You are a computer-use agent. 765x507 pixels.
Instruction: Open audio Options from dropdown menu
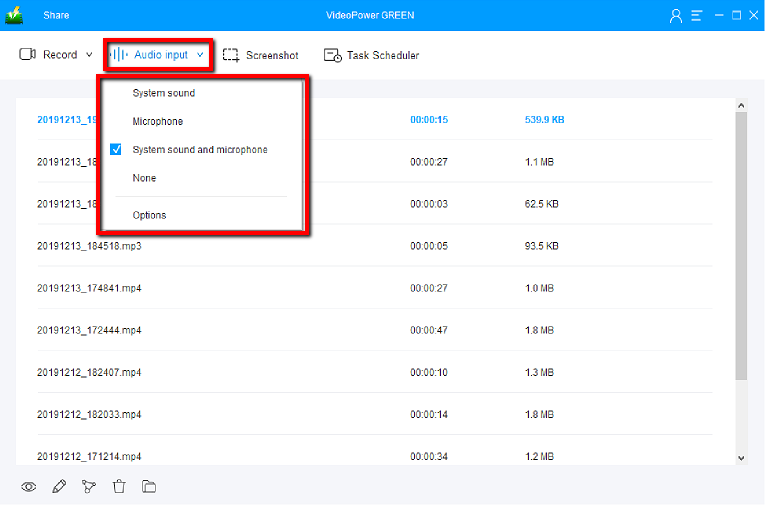tap(150, 215)
